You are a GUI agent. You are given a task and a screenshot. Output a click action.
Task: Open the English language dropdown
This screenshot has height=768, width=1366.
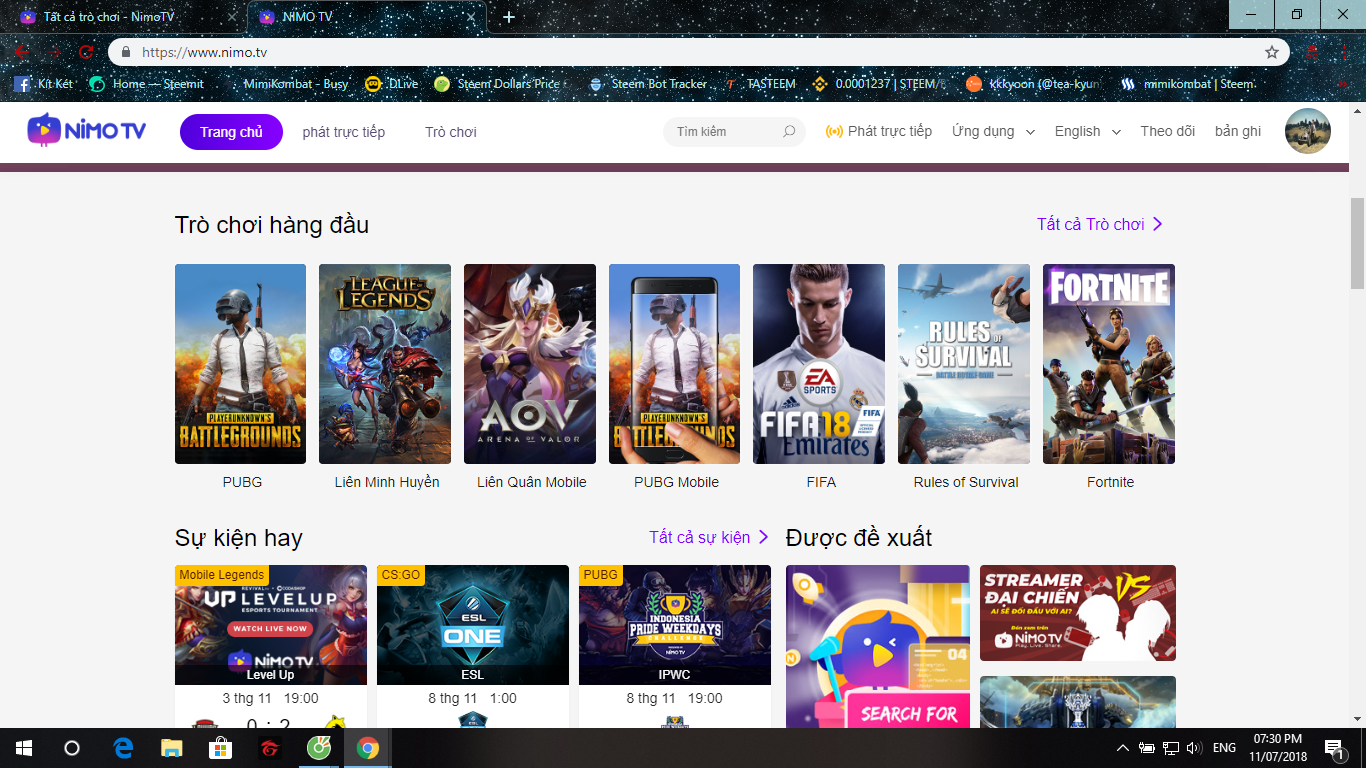(x=1086, y=131)
